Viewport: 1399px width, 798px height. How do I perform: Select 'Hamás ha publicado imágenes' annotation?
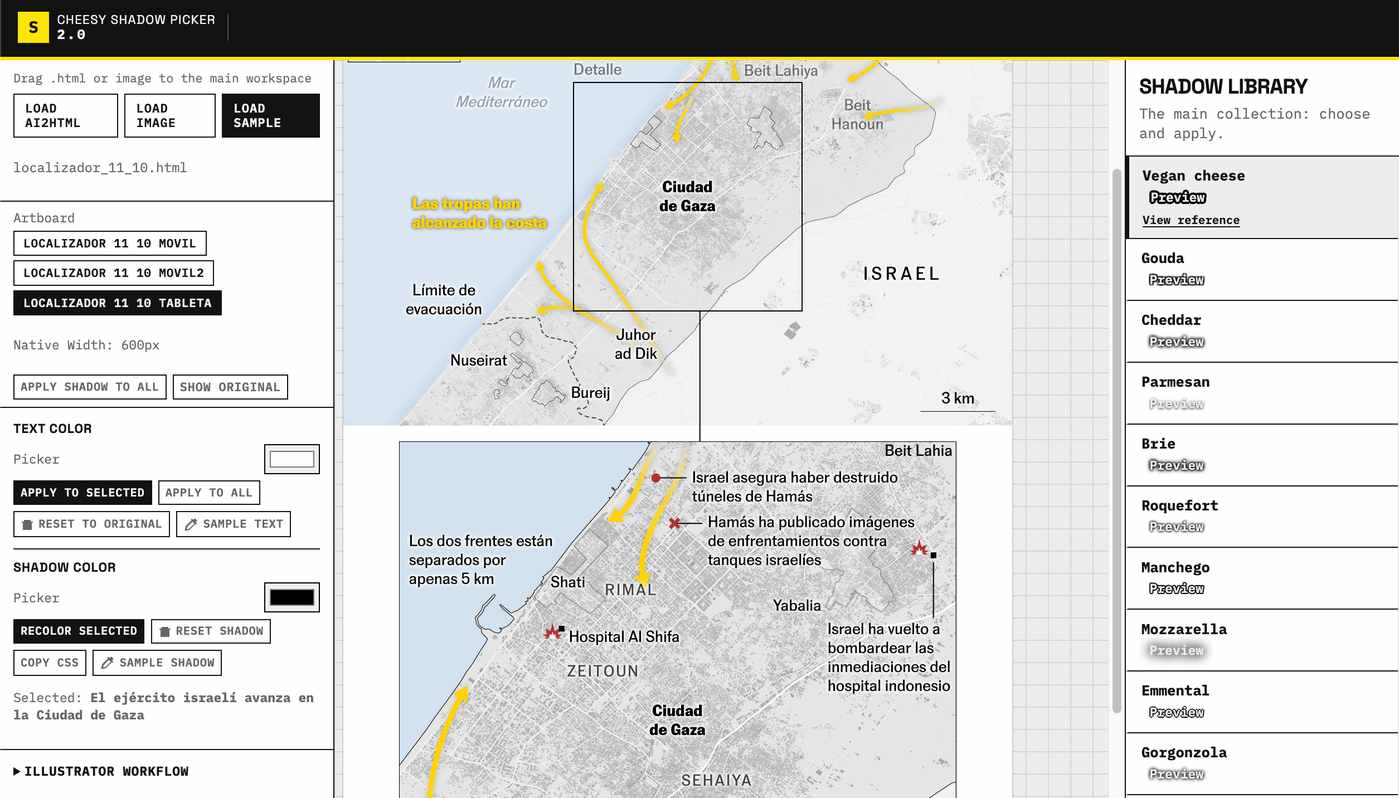811,541
